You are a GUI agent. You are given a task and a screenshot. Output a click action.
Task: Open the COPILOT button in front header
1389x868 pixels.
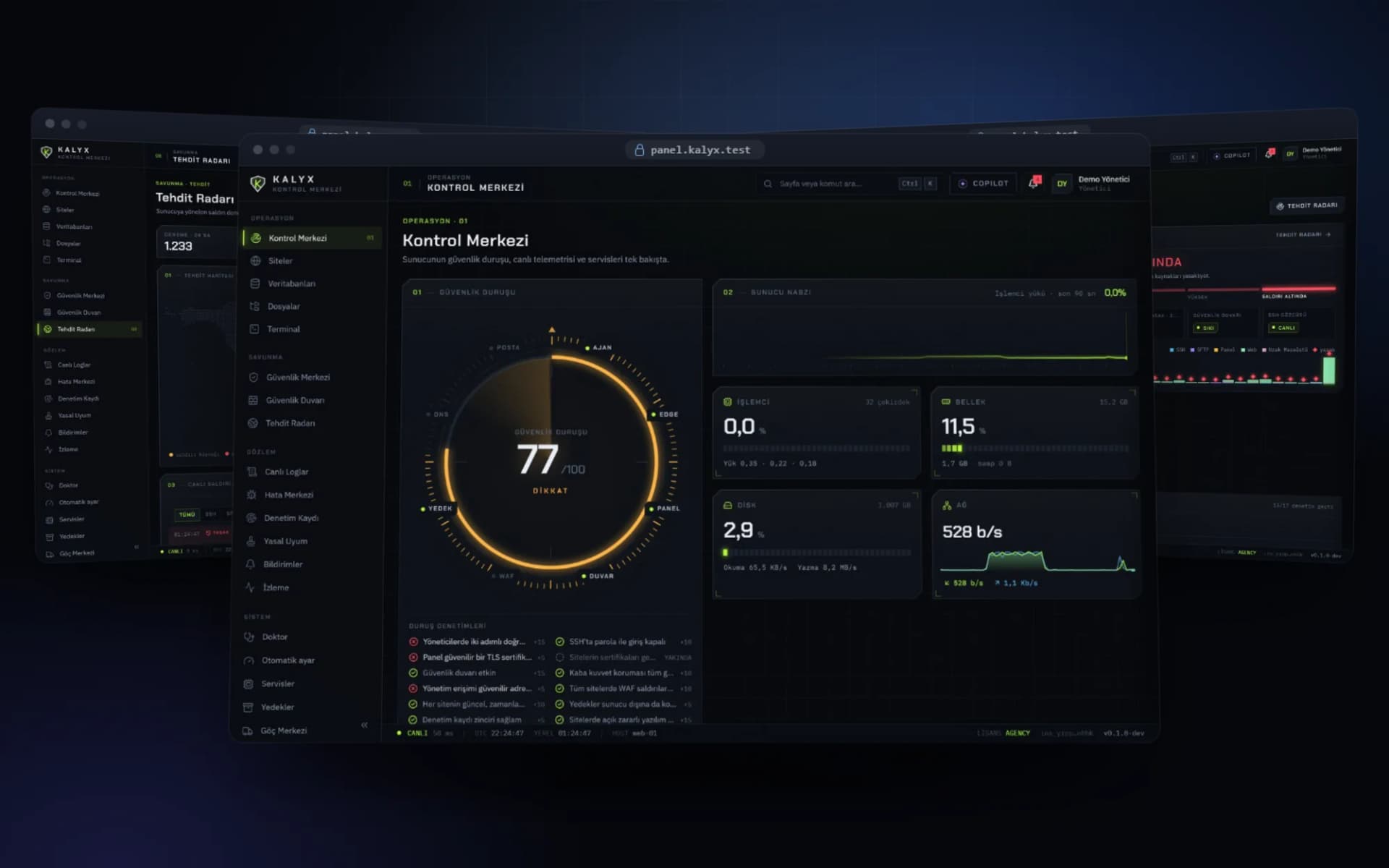(983, 184)
